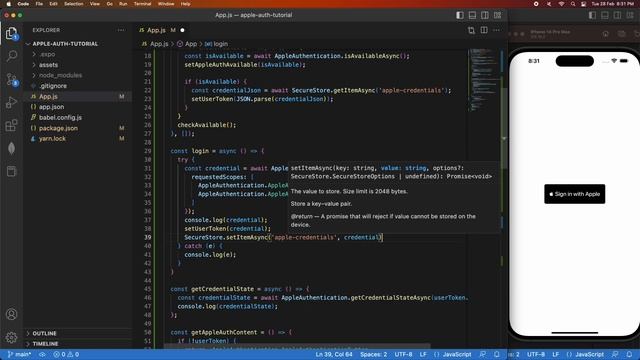The height and width of the screenshot is (360, 640).
Task: Open the package.json file
Action: 58,128
